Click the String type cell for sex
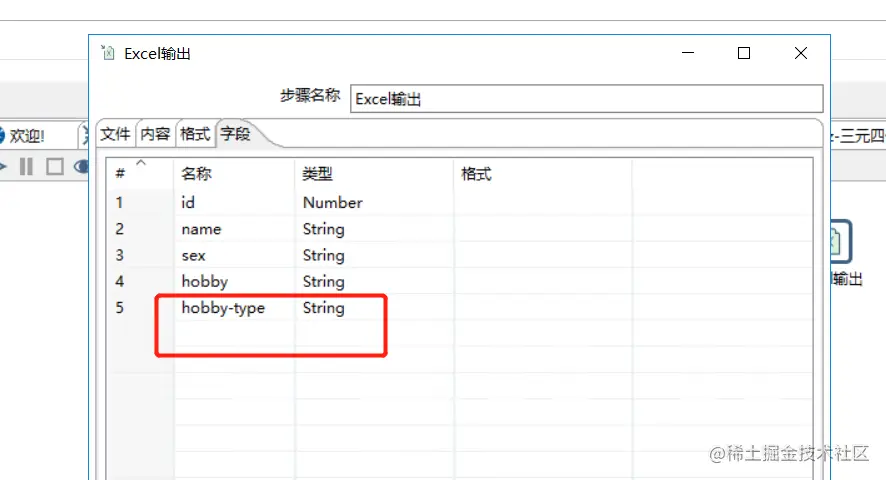Screen dimensions: 886x480 (374, 255)
